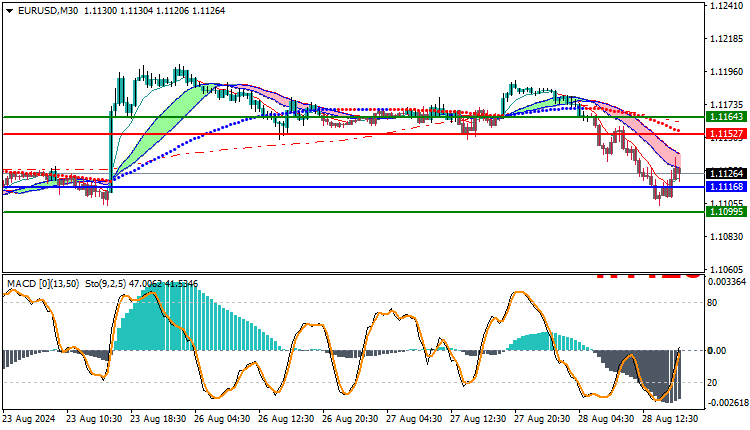Select the EURUSD,M30 symbol title
The width and height of the screenshot is (750, 430).
48,11
